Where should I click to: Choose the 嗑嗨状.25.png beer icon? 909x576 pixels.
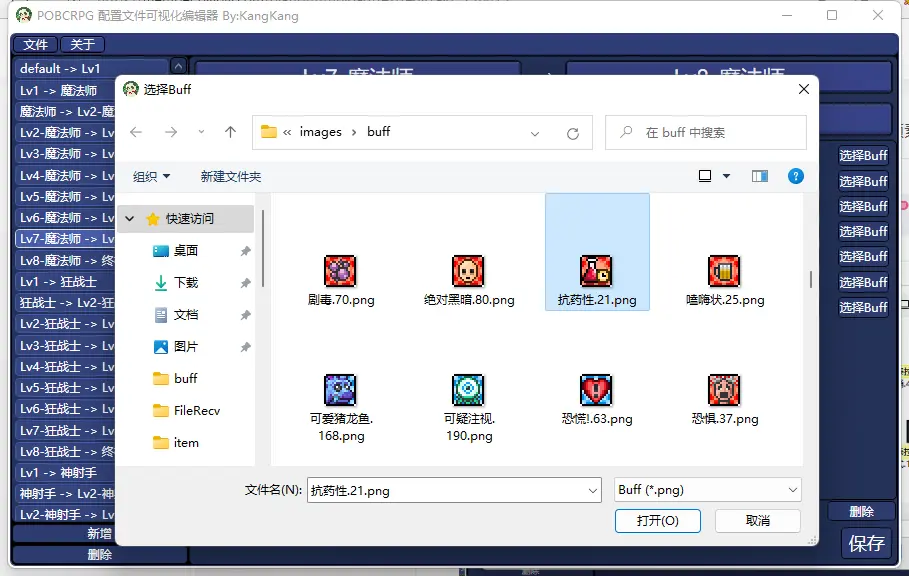724,271
